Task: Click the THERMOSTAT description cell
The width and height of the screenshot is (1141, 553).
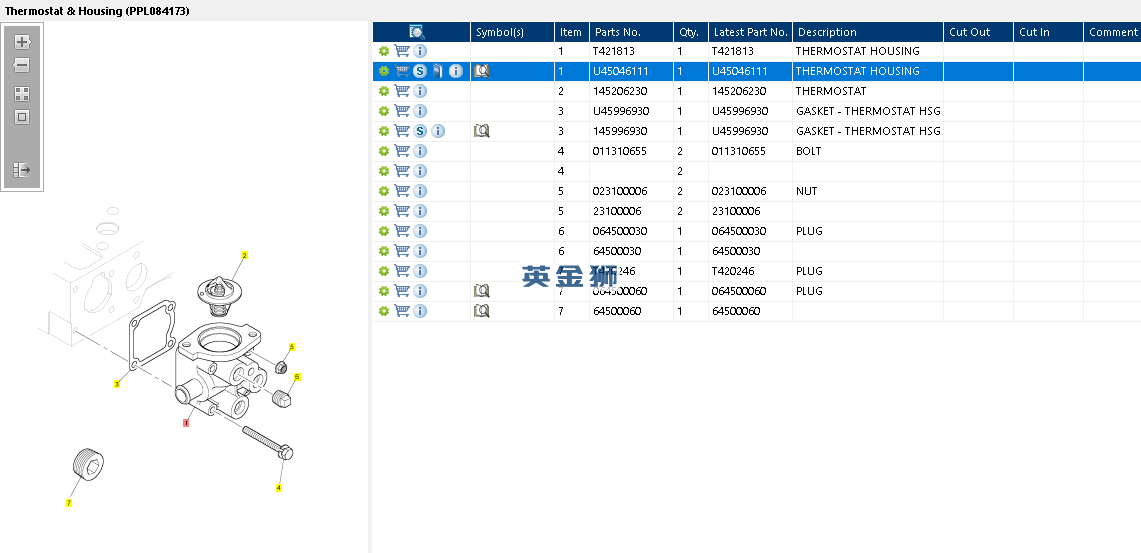Action: tap(868, 91)
